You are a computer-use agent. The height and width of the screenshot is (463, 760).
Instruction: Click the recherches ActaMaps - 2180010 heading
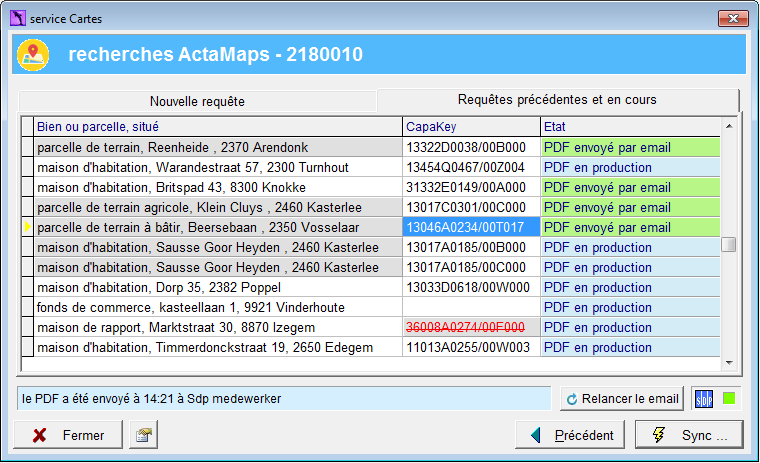pyautogui.click(x=215, y=54)
